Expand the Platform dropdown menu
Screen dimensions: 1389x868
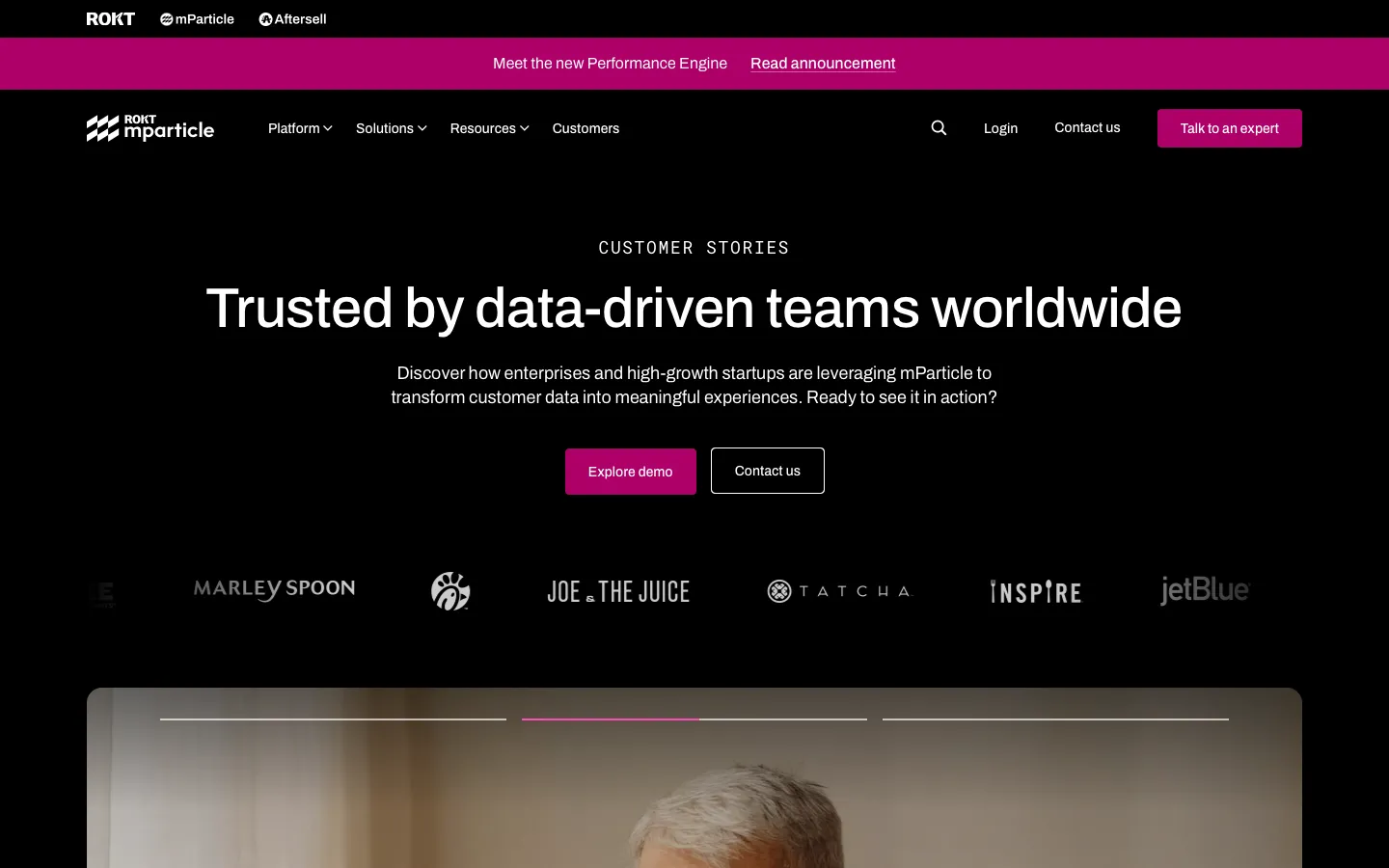[x=300, y=128]
